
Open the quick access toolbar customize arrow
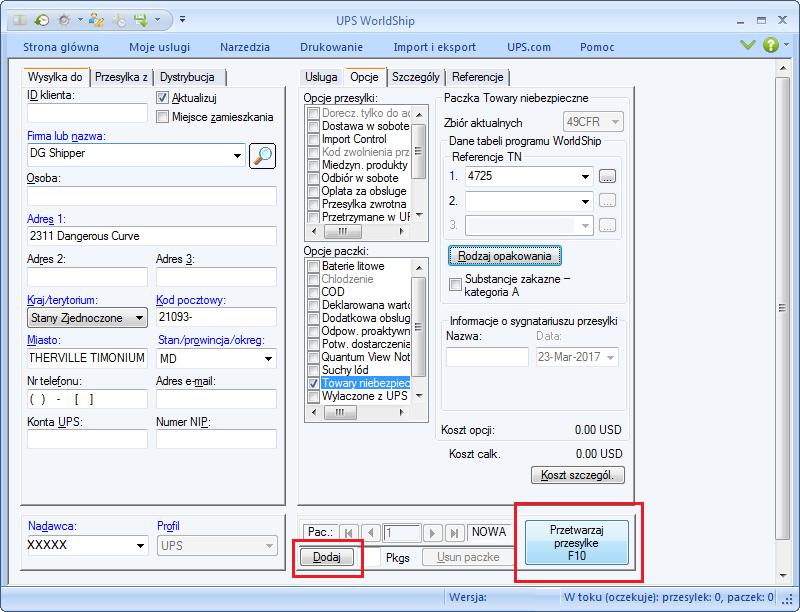click(x=182, y=20)
